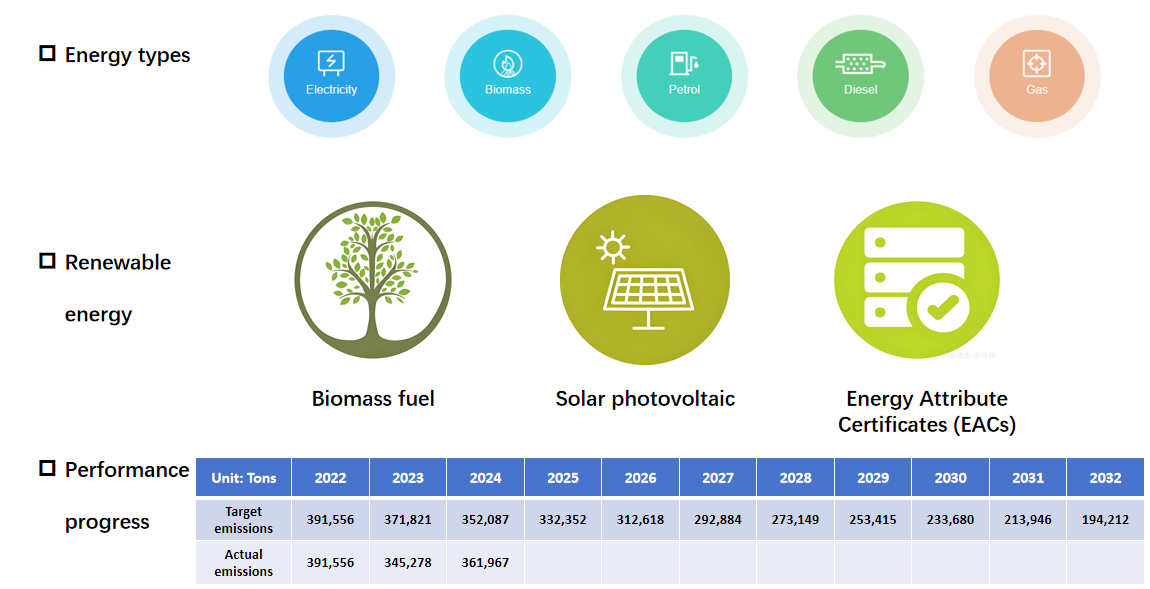Select the Biomass fuel tree icon
This screenshot has width=1150, height=589.
pyautogui.click(x=373, y=280)
